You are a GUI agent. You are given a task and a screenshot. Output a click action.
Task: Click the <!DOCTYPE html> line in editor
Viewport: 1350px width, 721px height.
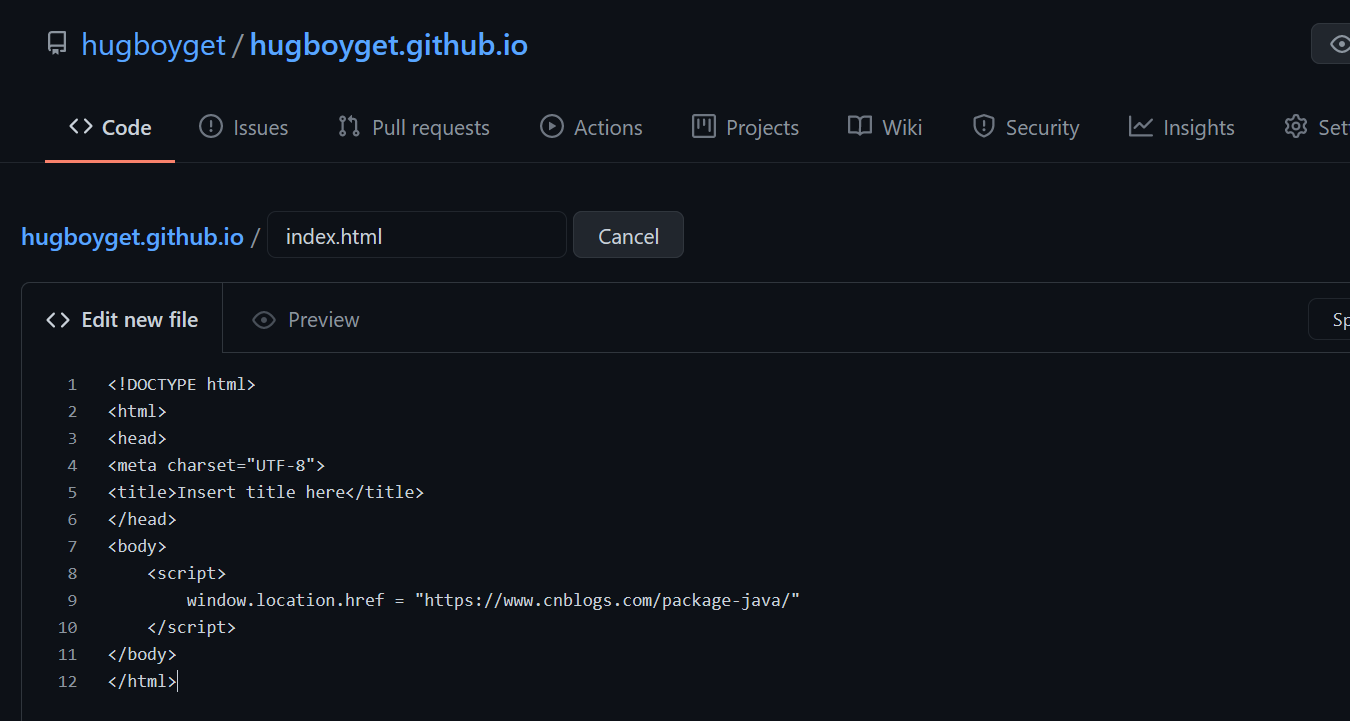pos(182,384)
